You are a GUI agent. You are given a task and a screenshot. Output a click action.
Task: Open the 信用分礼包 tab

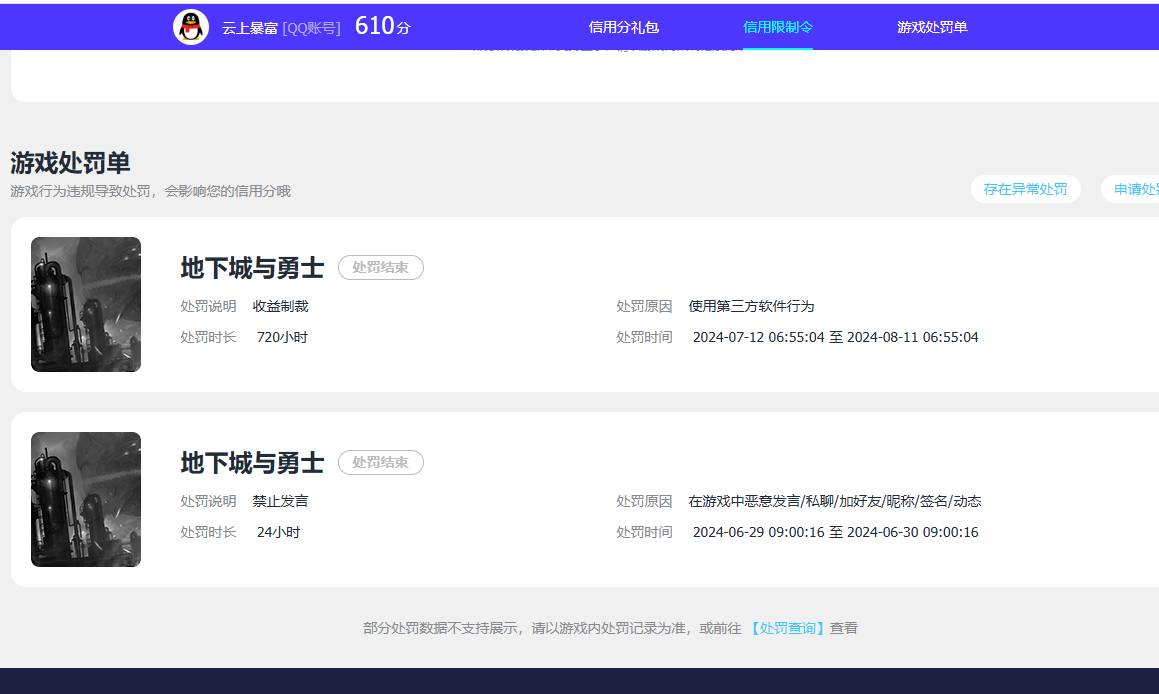tap(623, 27)
